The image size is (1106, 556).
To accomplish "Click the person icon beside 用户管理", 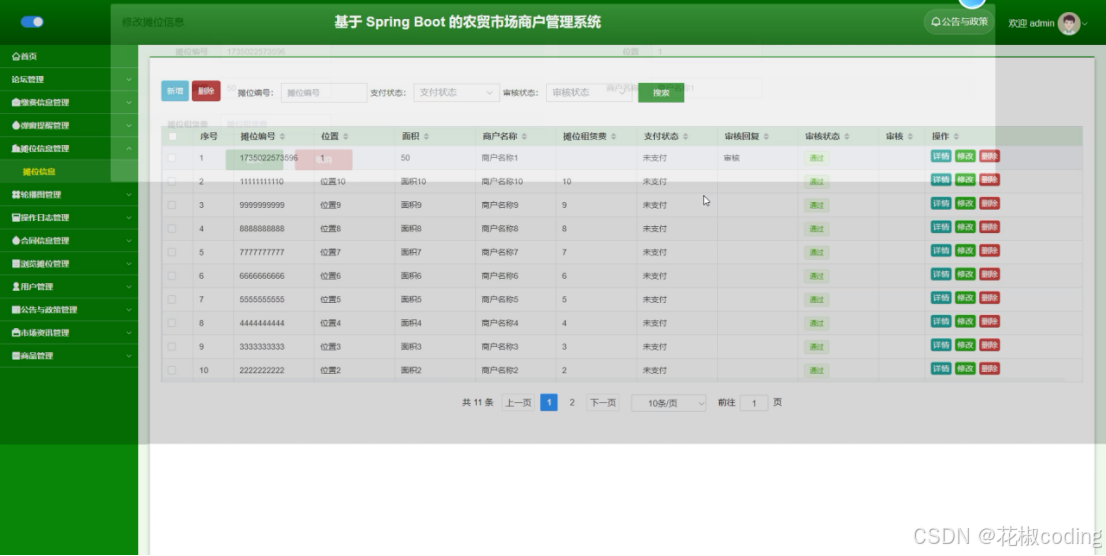I will point(16,286).
